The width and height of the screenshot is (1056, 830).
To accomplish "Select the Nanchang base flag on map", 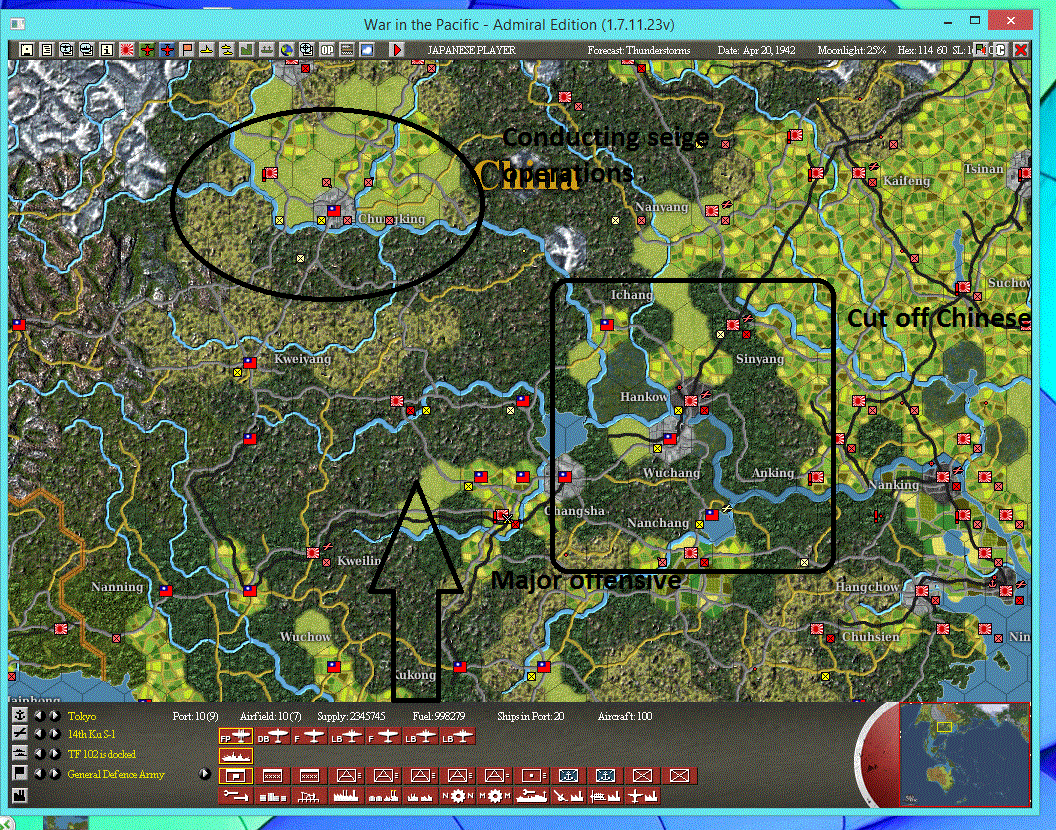I will click(x=712, y=515).
